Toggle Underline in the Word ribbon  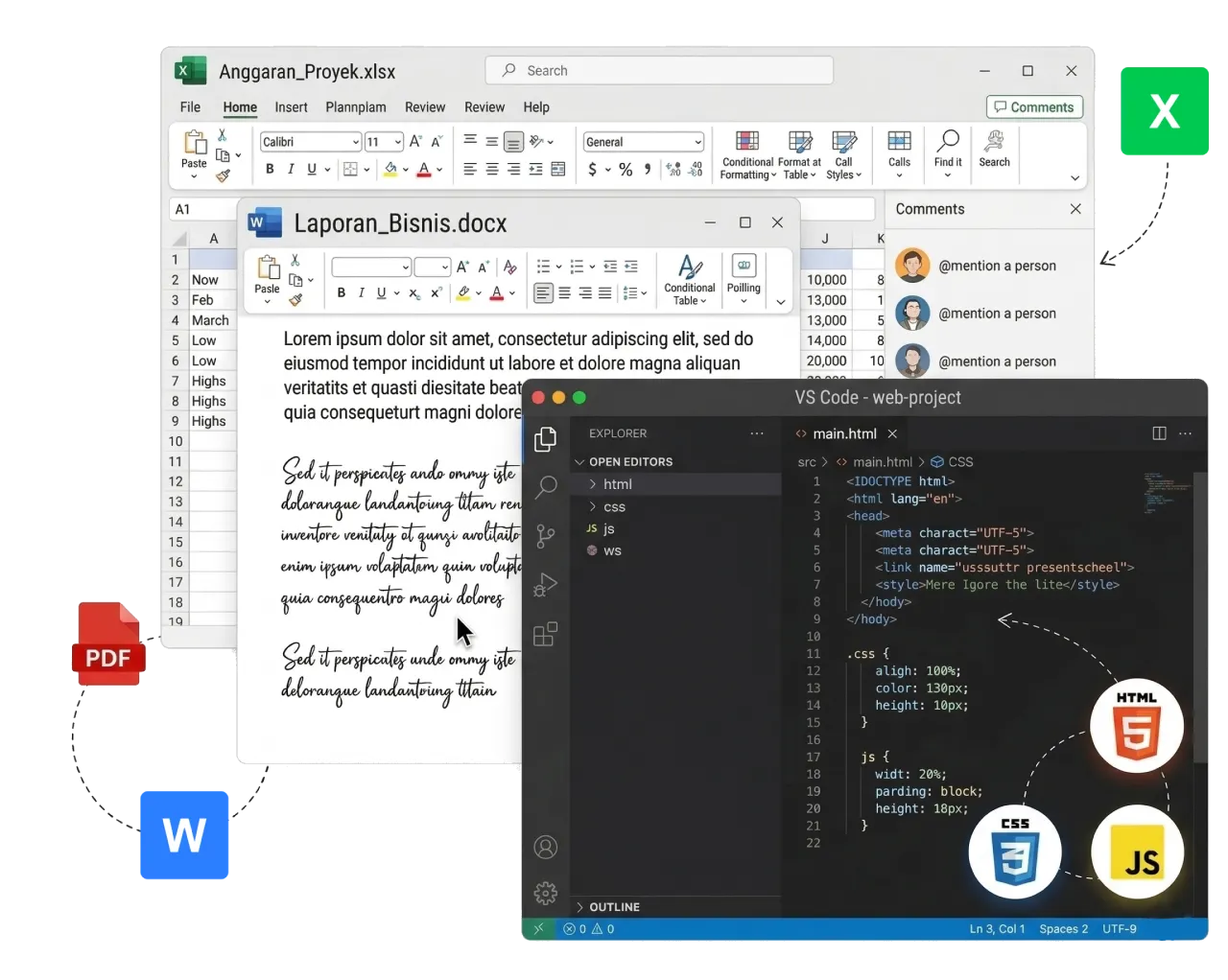click(x=382, y=293)
